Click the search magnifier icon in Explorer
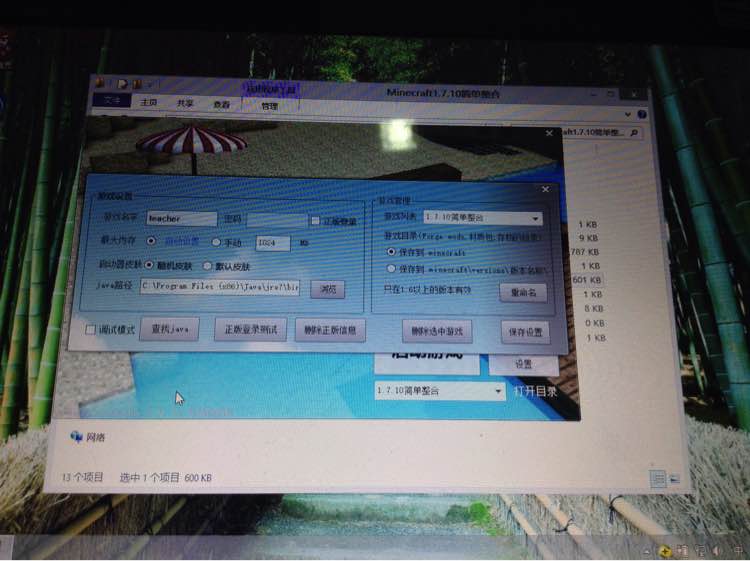This screenshot has height=561, width=750. pos(634,132)
